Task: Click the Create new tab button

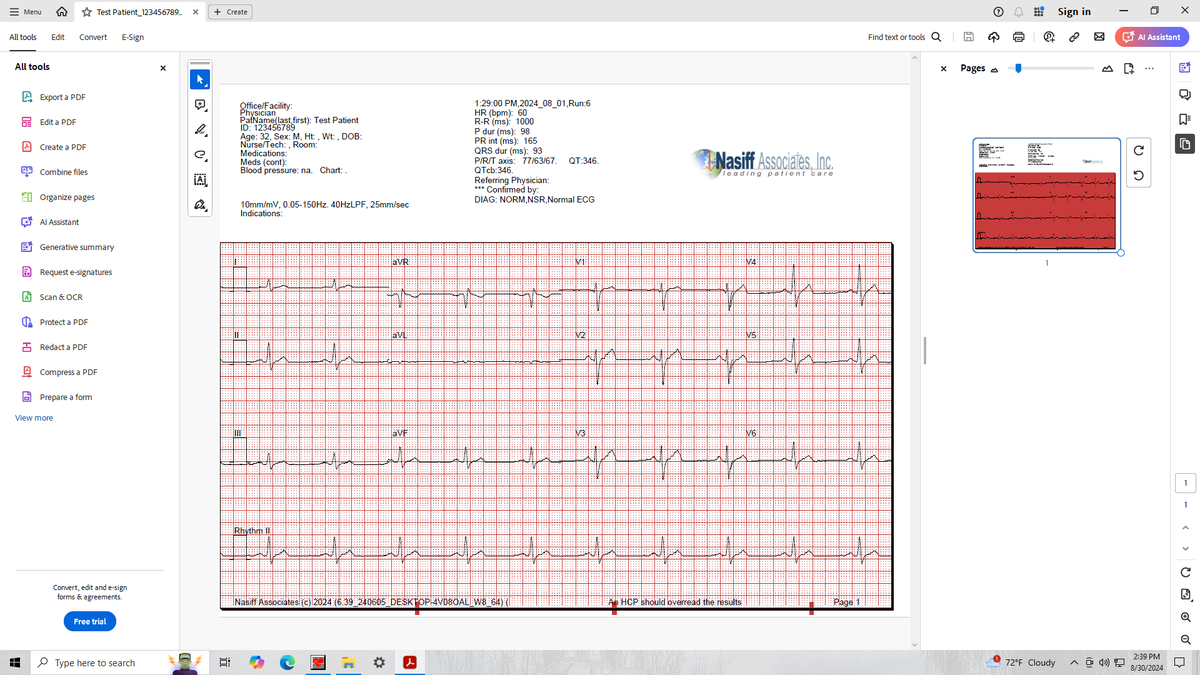Action: click(231, 12)
